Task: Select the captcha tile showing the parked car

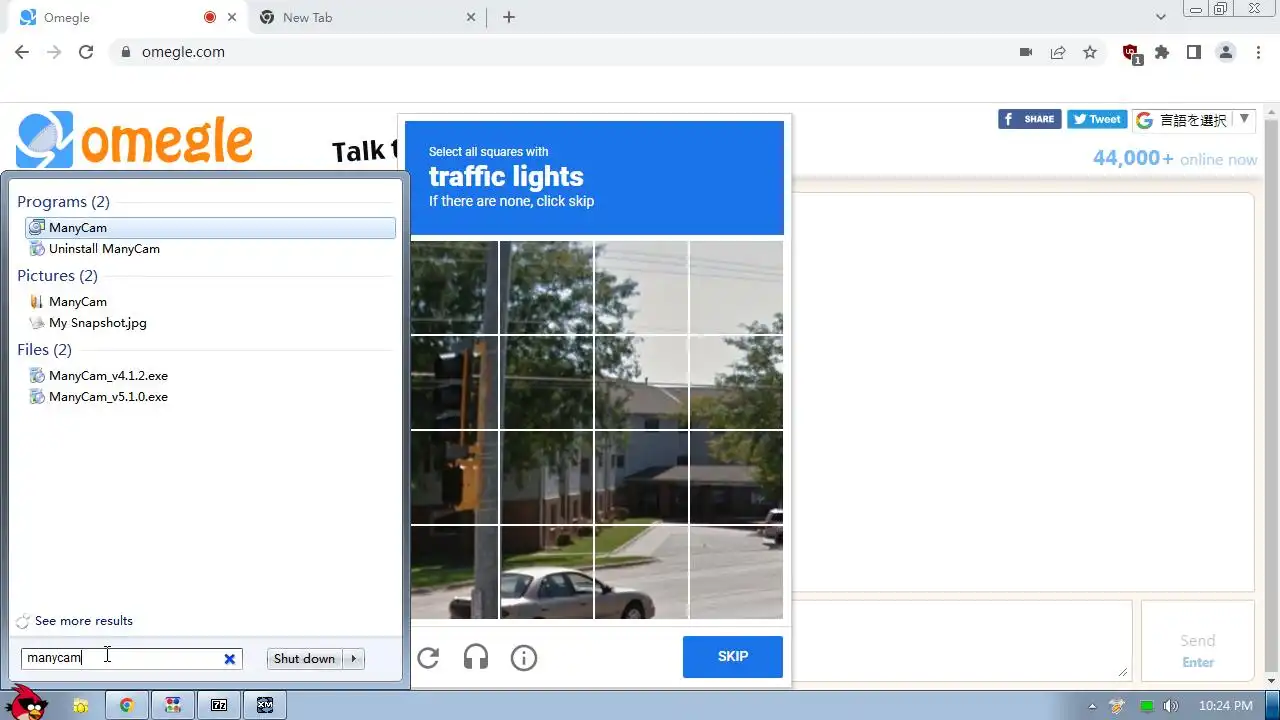Action: coord(547,572)
